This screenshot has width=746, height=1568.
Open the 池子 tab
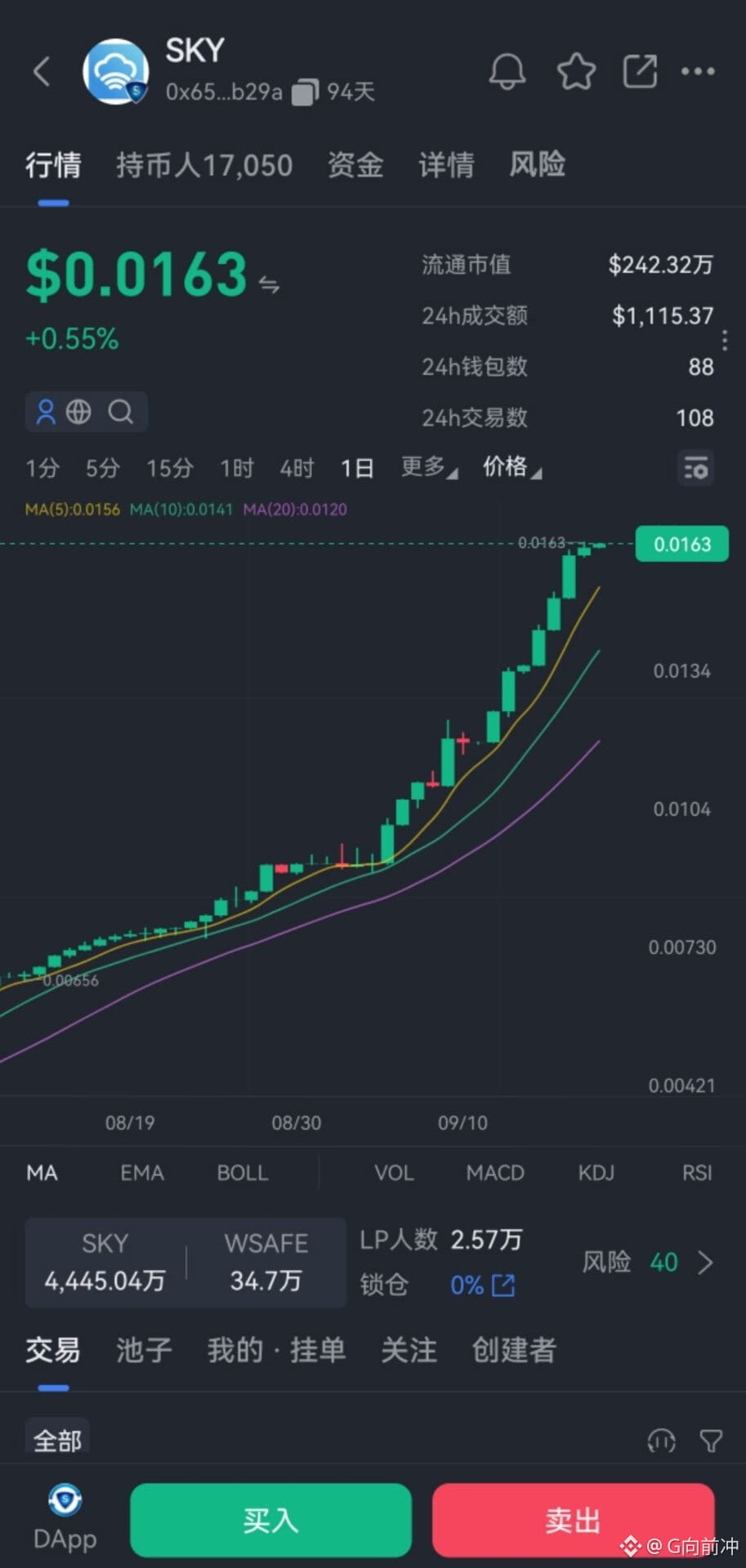tap(144, 1350)
